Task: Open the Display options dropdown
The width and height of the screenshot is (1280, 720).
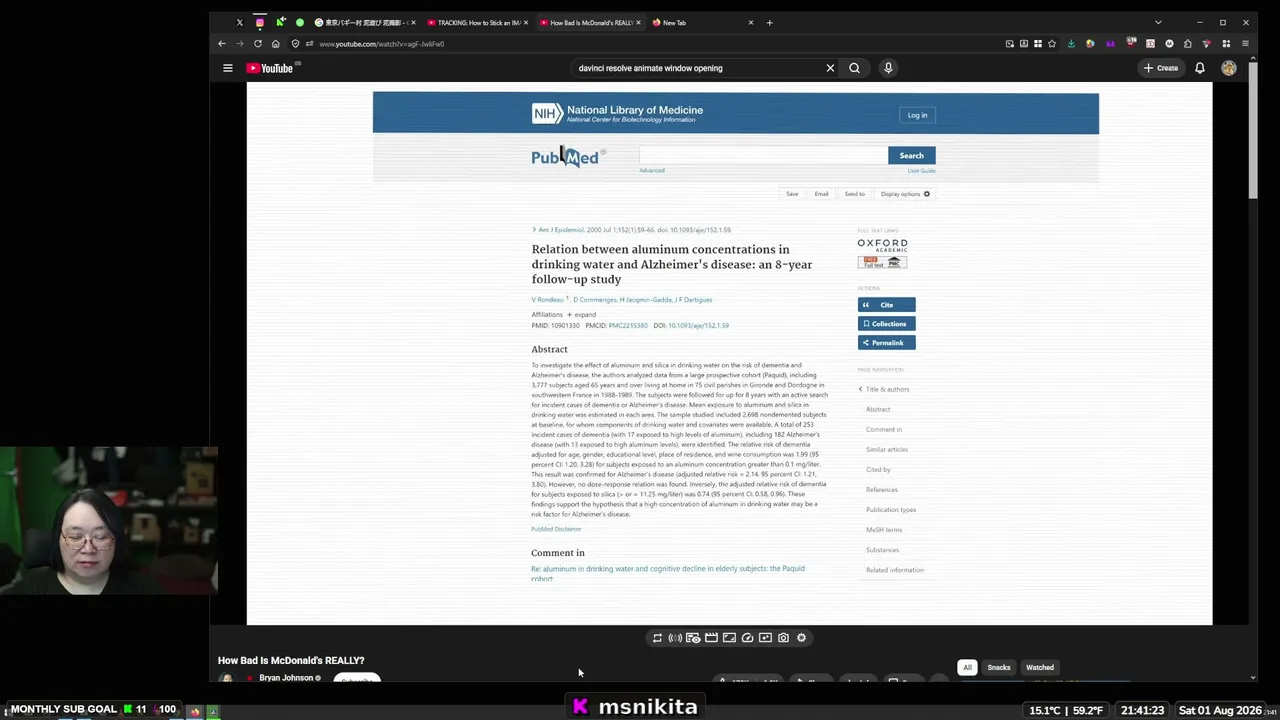Action: point(905,194)
